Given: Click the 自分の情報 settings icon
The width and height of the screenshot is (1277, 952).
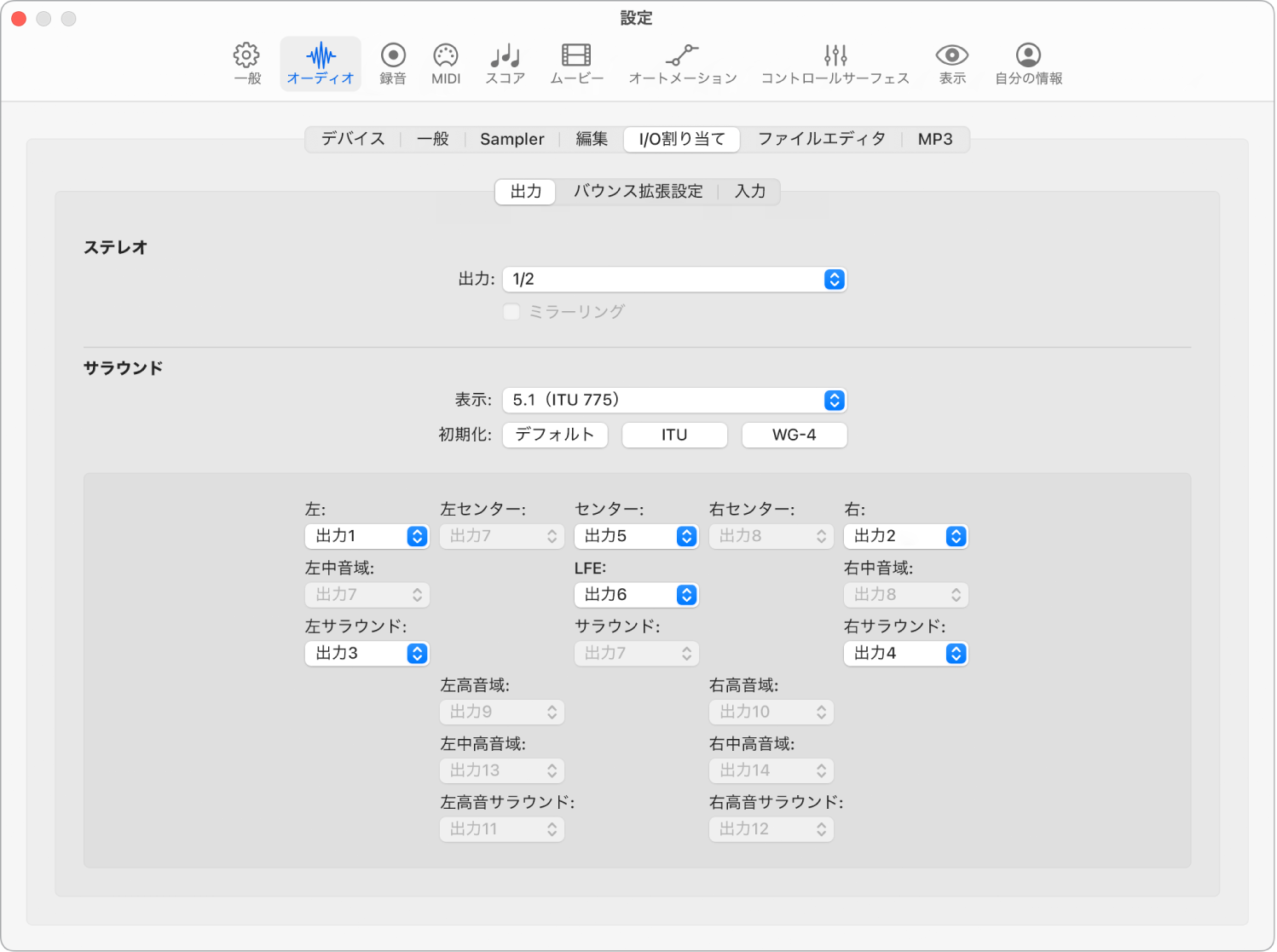Looking at the screenshot, I should 1027,62.
